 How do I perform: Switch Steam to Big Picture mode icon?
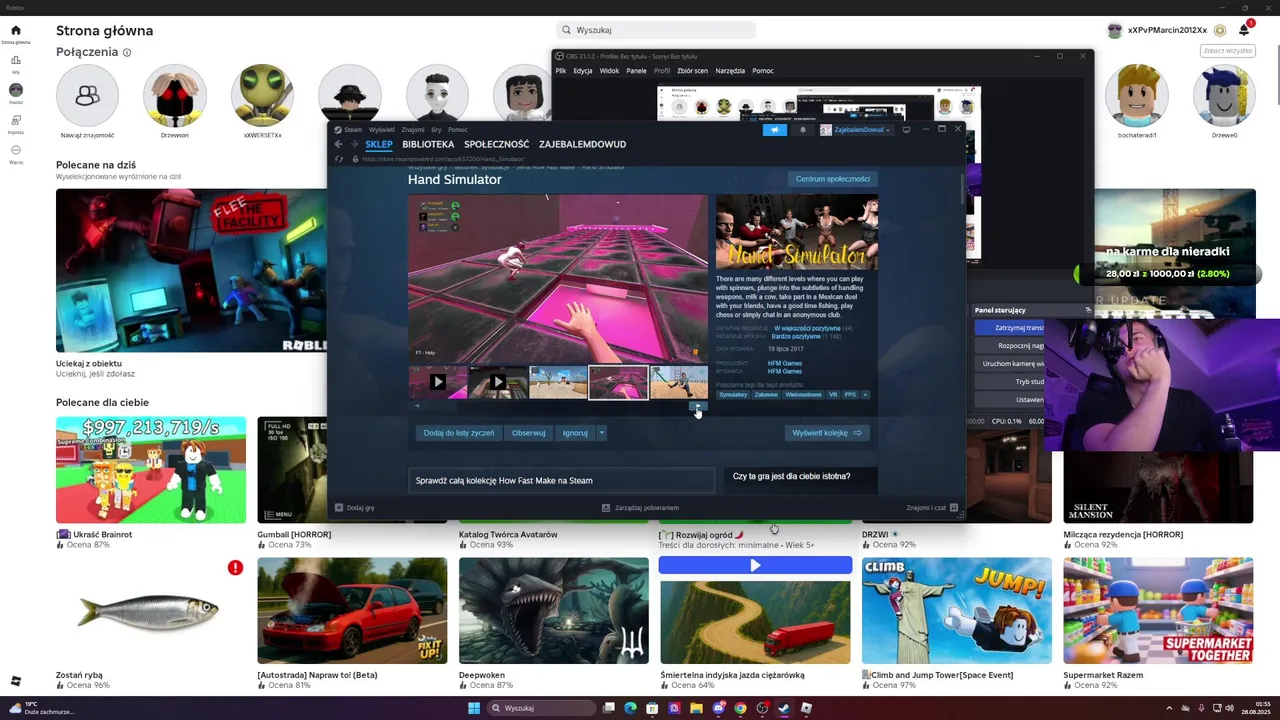(x=906, y=129)
